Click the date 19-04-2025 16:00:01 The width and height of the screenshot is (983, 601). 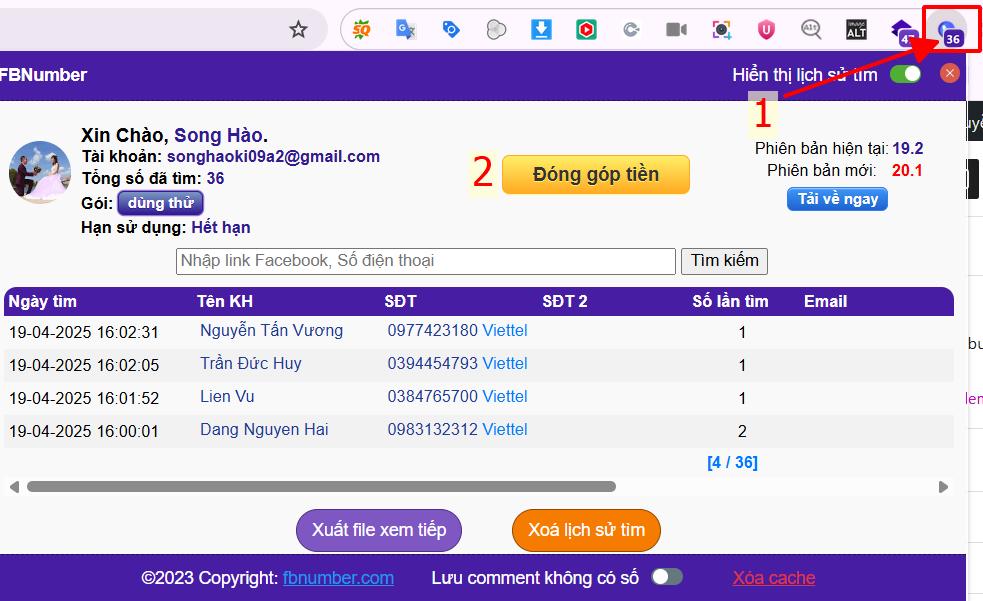(84, 432)
